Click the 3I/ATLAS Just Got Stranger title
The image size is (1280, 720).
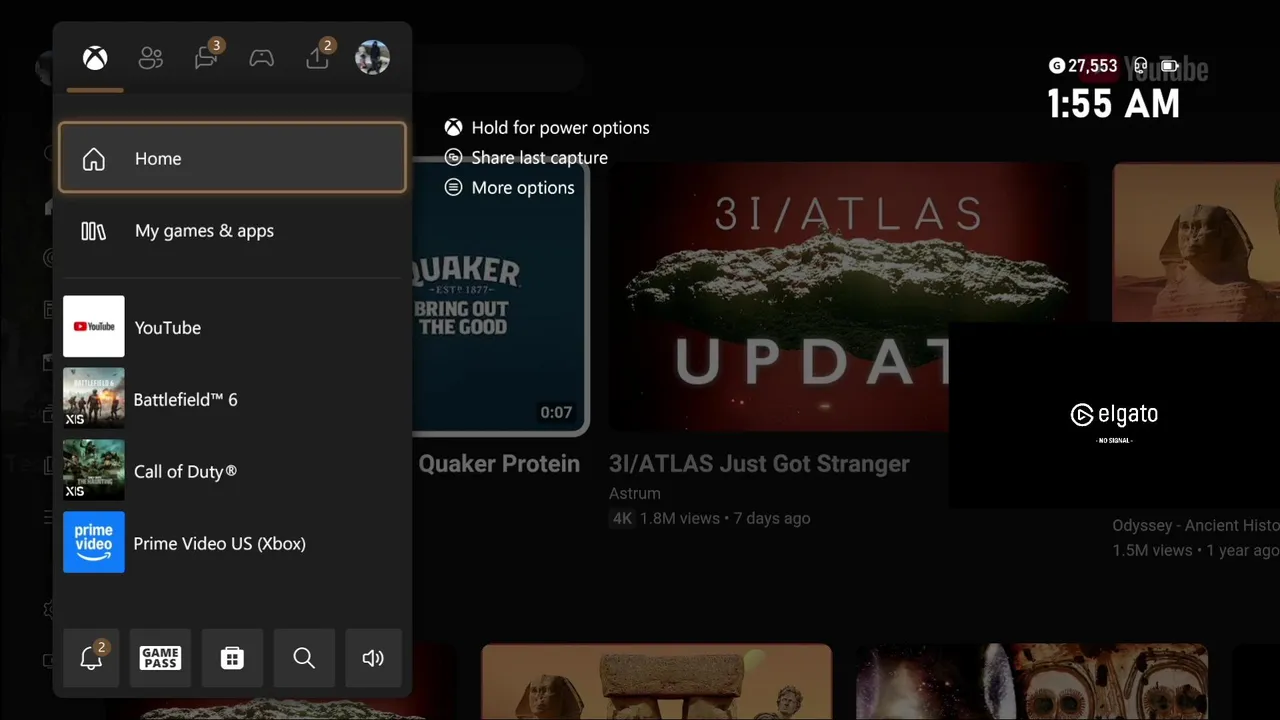759,464
